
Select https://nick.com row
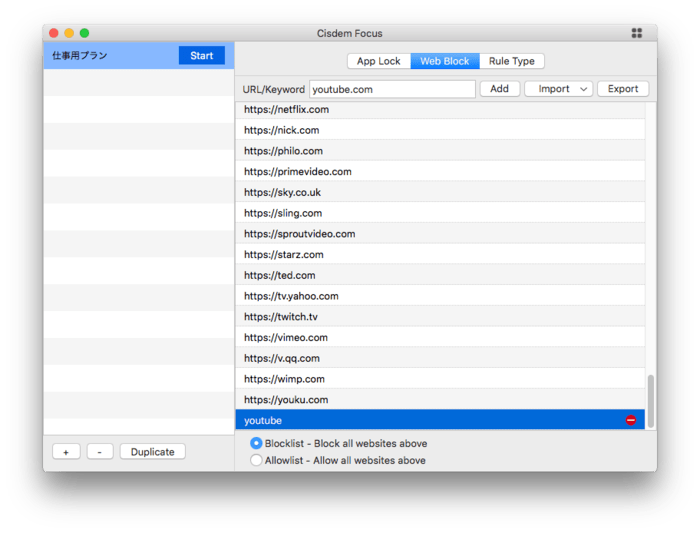(x=440, y=130)
